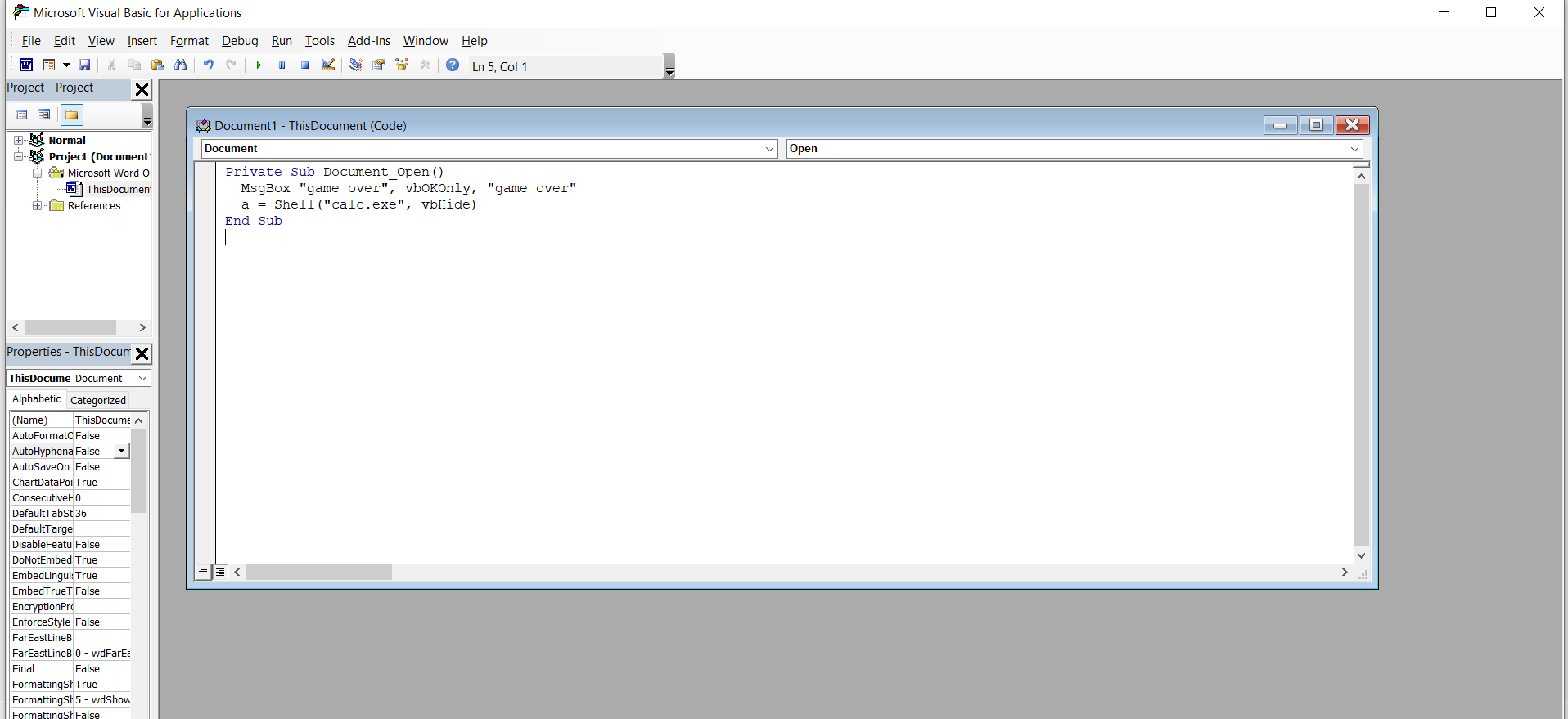
Task: Click the MsgBox code line
Action: click(408, 188)
